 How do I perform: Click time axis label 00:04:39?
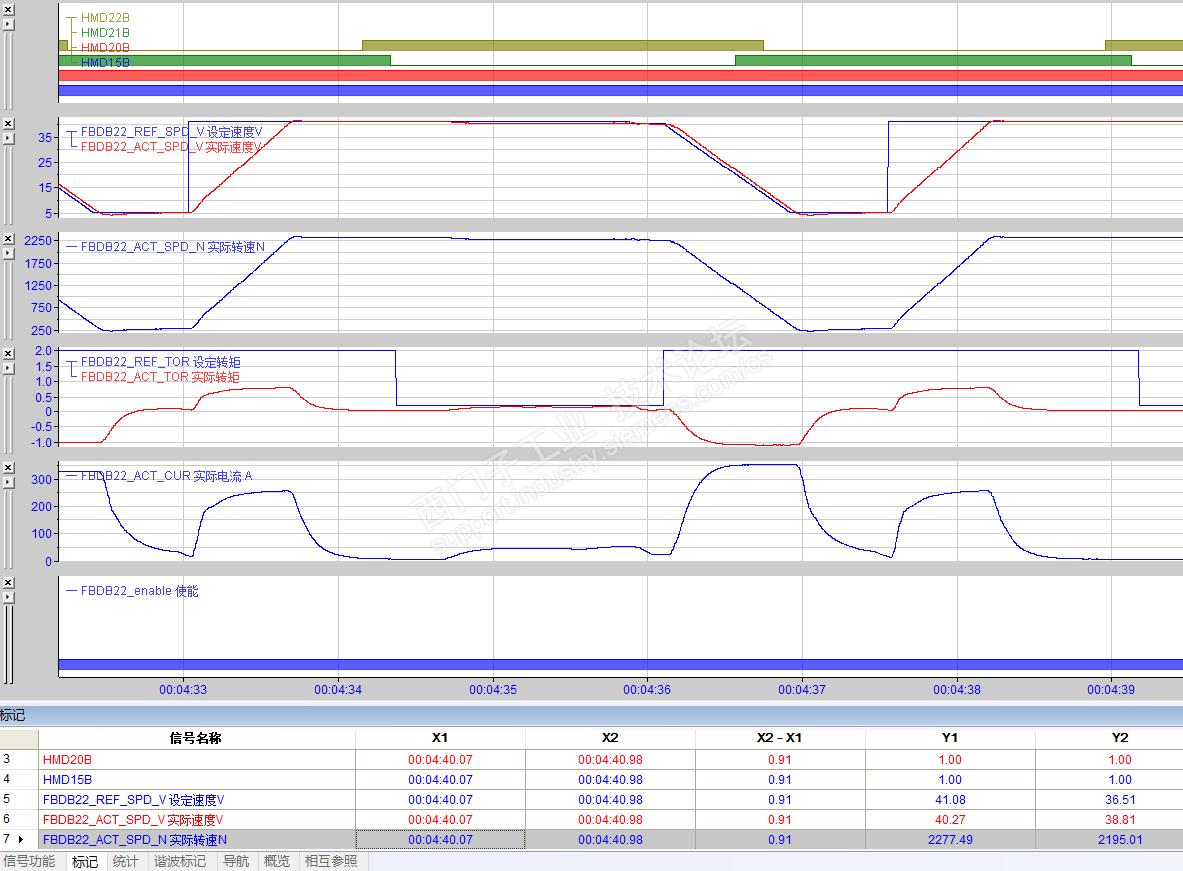pyautogui.click(x=1111, y=689)
